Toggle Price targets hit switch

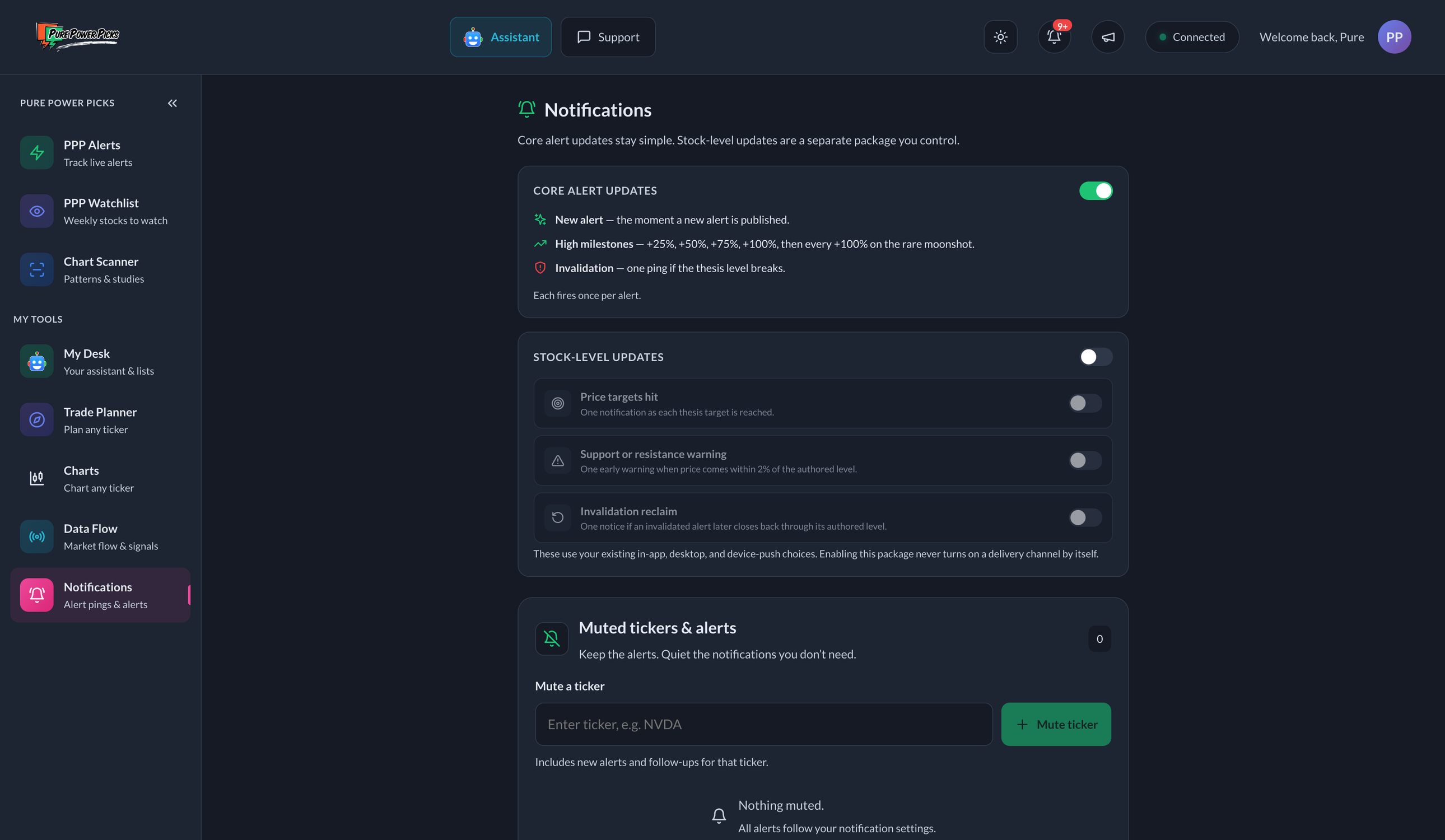click(1085, 403)
